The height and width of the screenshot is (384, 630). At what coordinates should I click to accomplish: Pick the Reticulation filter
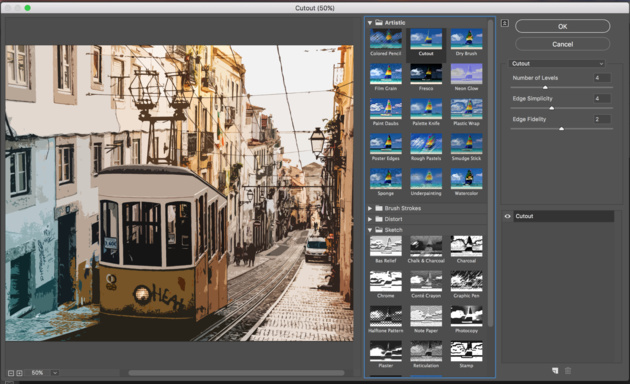(426, 351)
